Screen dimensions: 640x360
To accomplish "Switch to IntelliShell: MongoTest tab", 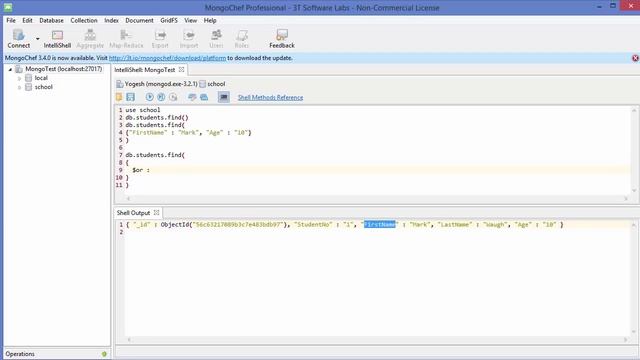I will click(x=144, y=70).
